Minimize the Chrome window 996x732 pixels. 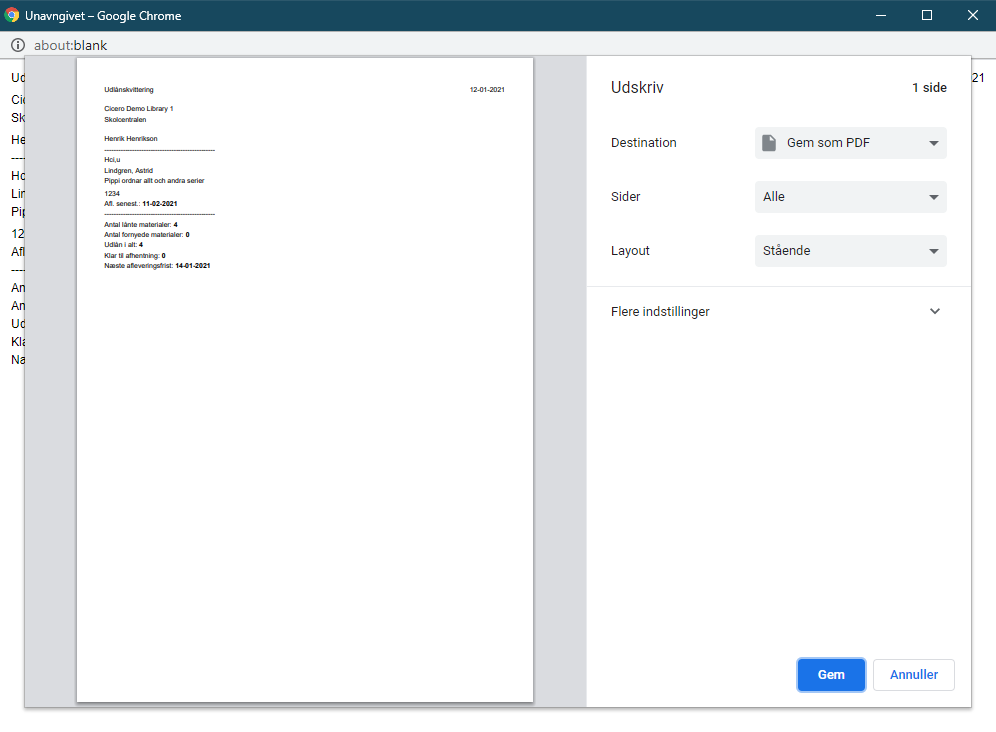880,15
